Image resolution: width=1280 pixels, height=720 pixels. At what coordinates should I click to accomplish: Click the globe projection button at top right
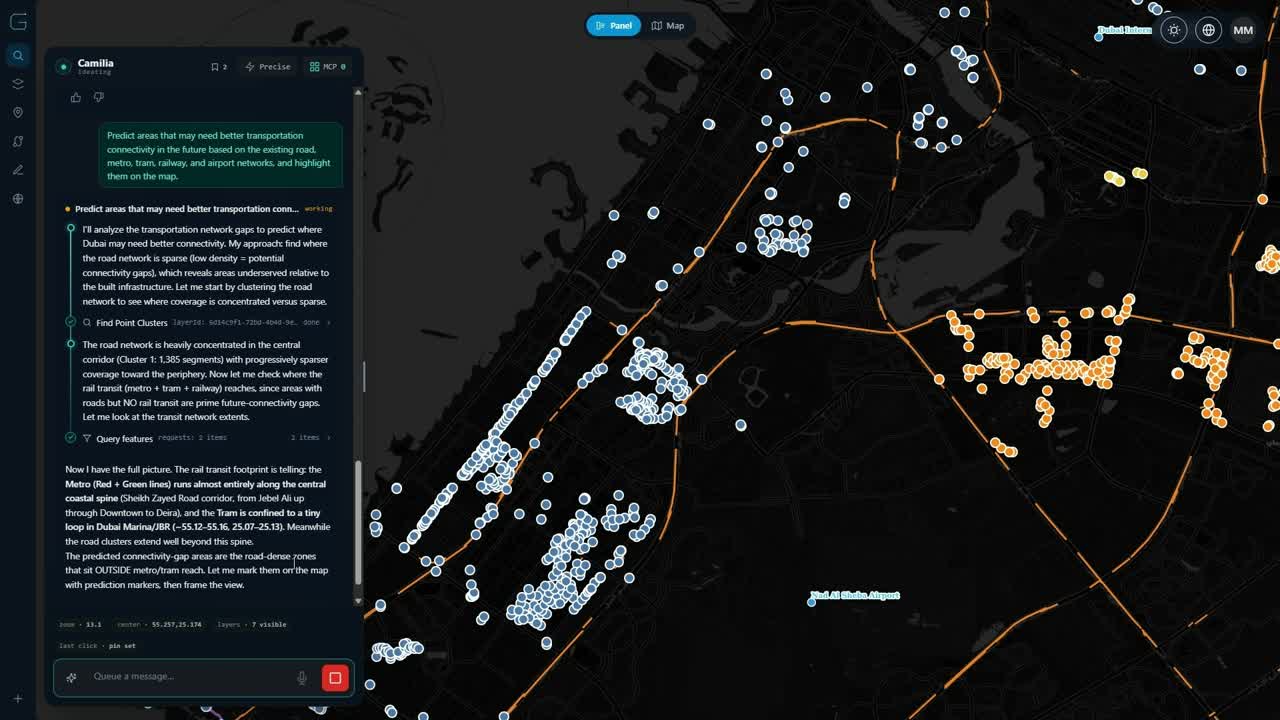tap(1209, 30)
